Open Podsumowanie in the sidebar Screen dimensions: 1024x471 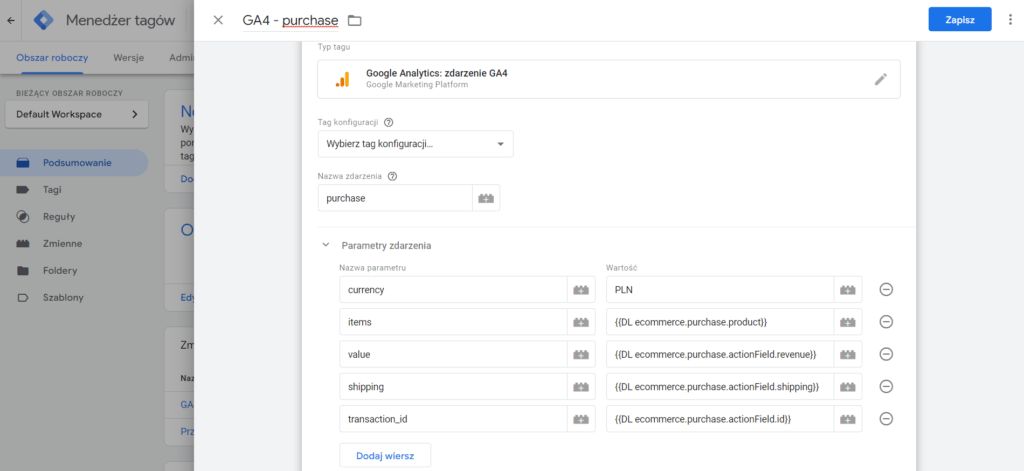click(74, 163)
